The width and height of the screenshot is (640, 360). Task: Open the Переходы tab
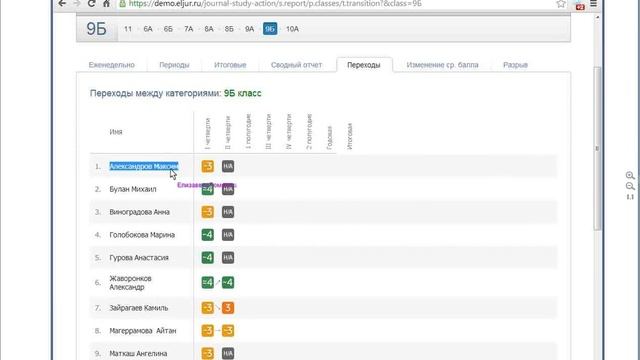(364, 65)
